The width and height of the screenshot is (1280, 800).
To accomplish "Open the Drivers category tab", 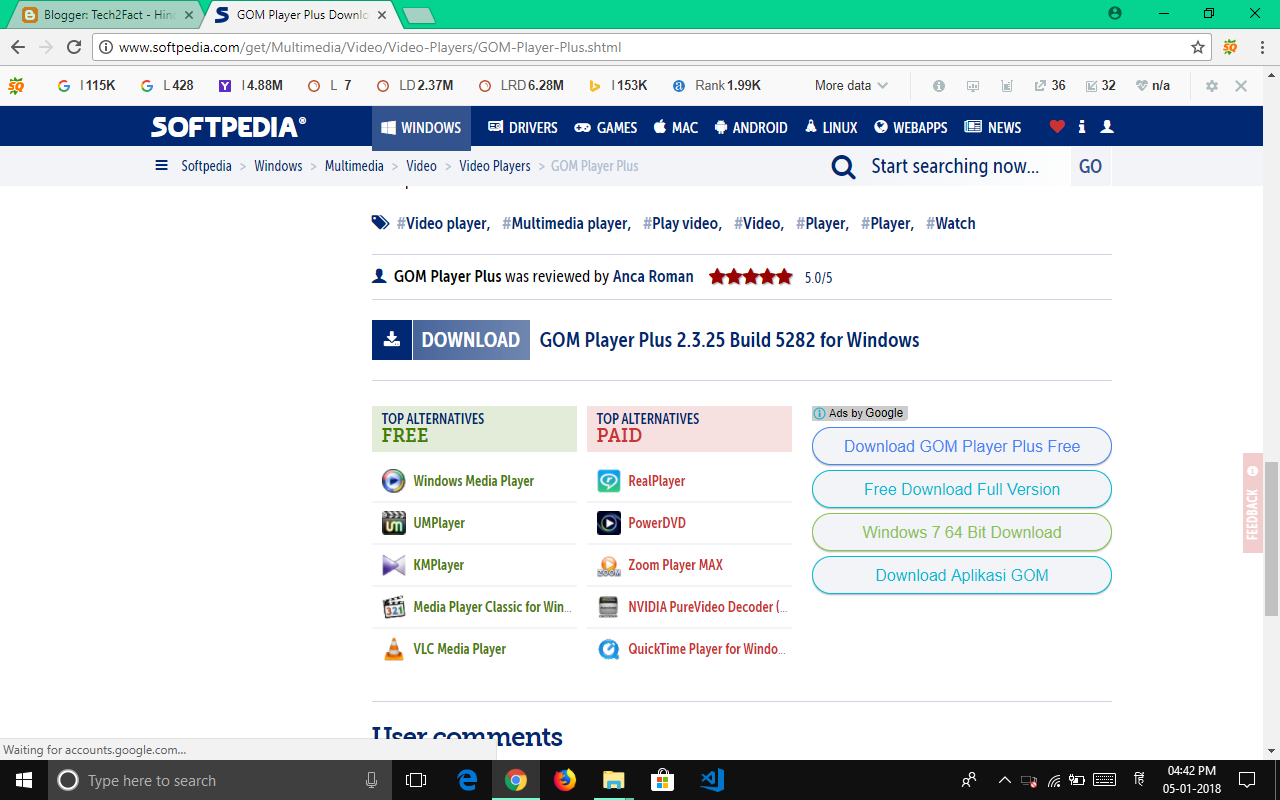I will tap(523, 127).
